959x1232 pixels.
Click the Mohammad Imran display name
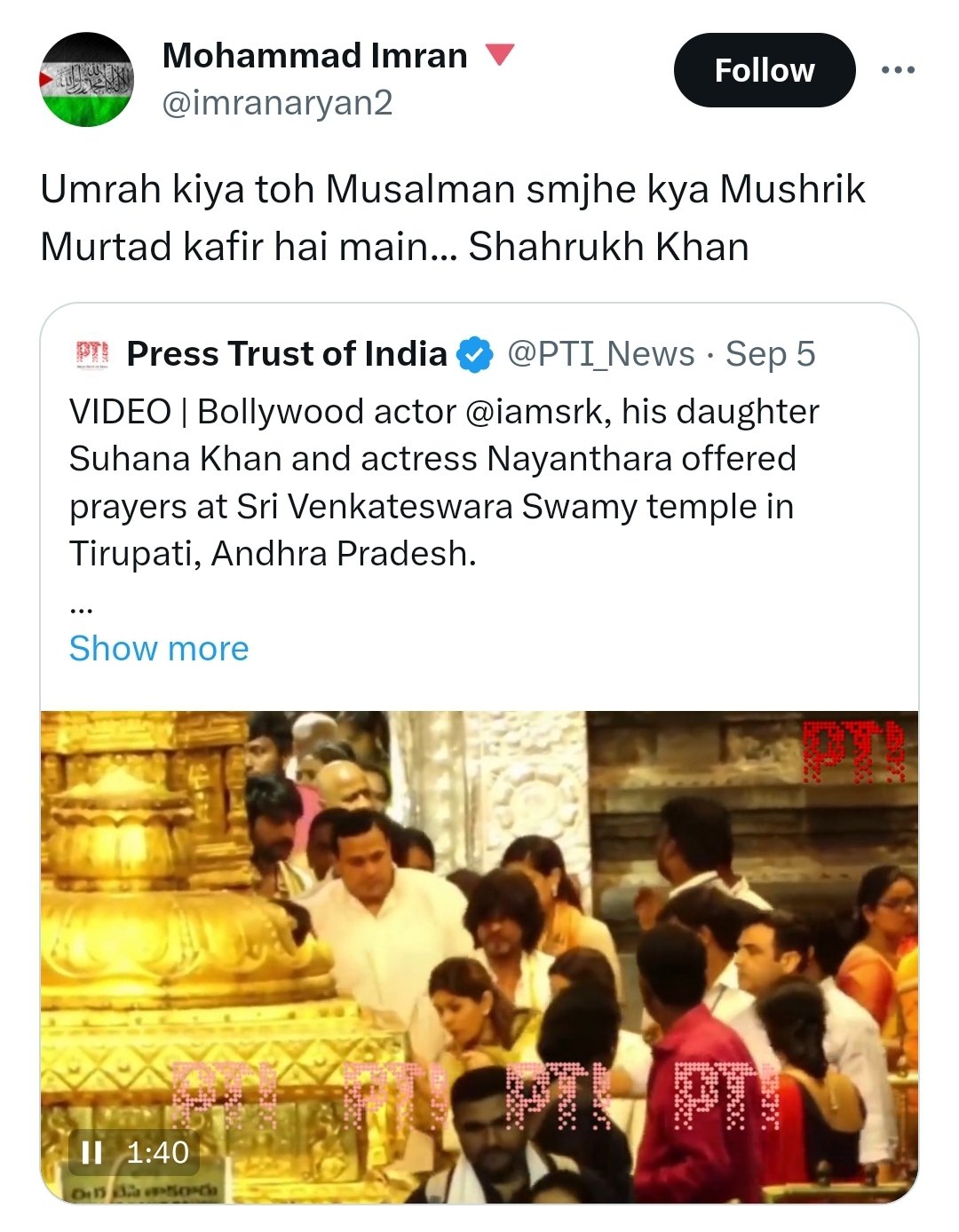[x=314, y=56]
